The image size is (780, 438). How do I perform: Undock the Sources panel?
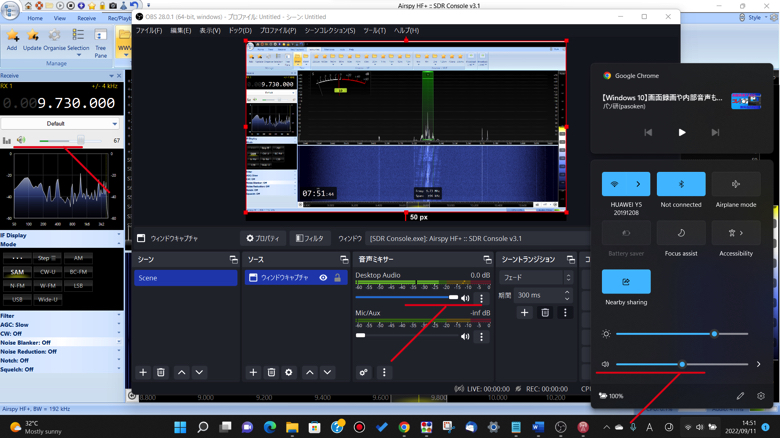[344, 259]
